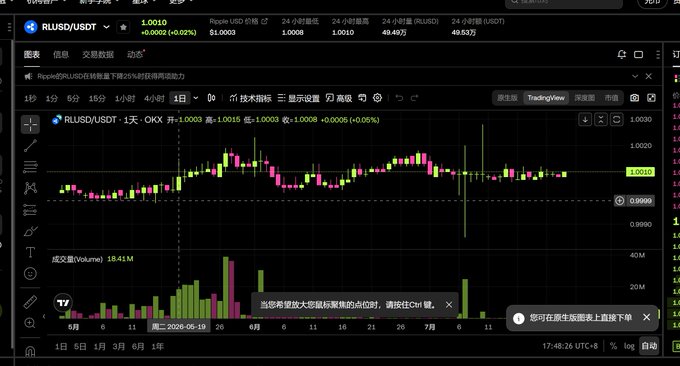Switch to the 深度图 depth chart
Viewport: 680px width, 366px height.
585,98
